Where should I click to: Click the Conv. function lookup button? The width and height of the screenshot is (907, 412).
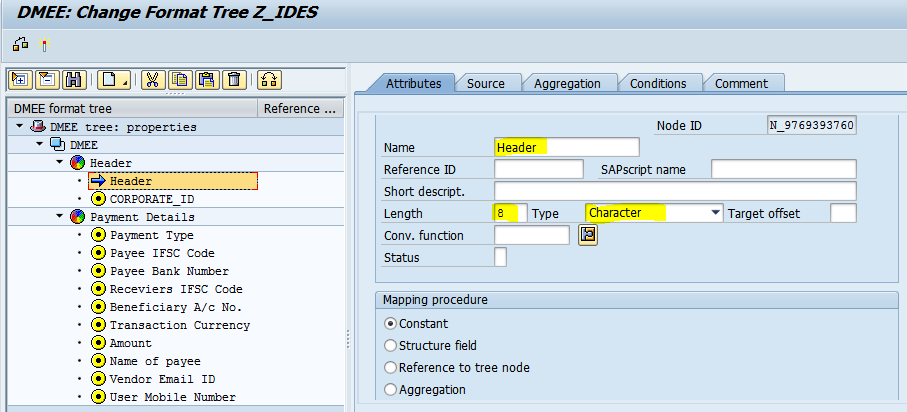pos(588,236)
